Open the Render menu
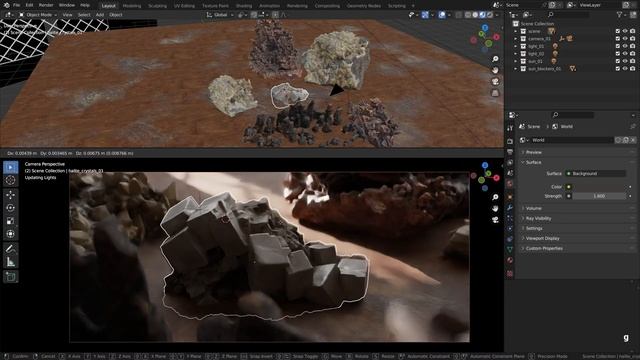 (46, 5)
